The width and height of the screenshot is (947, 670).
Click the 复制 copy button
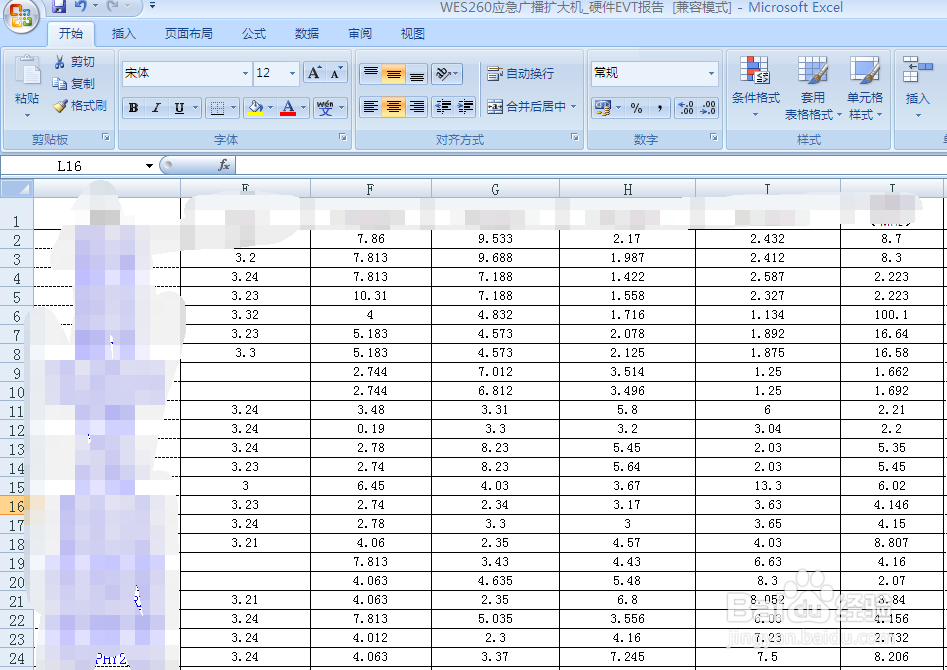coord(75,83)
